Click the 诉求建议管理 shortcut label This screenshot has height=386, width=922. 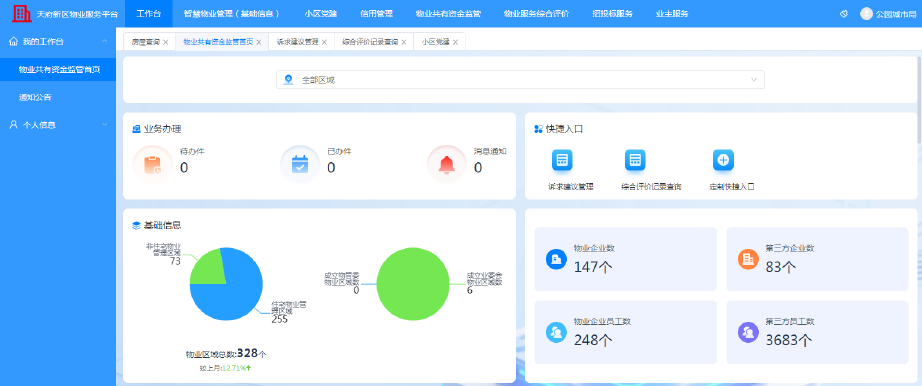click(x=570, y=187)
